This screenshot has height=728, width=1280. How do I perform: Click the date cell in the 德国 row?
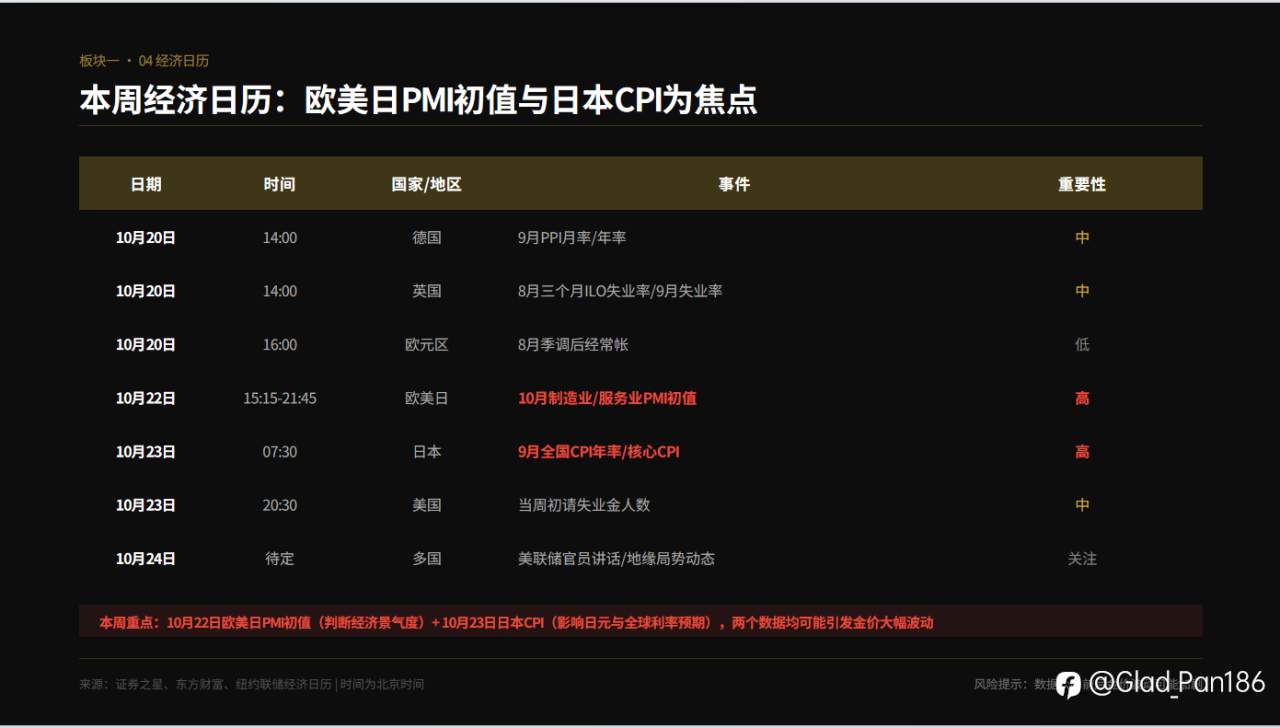coord(146,238)
